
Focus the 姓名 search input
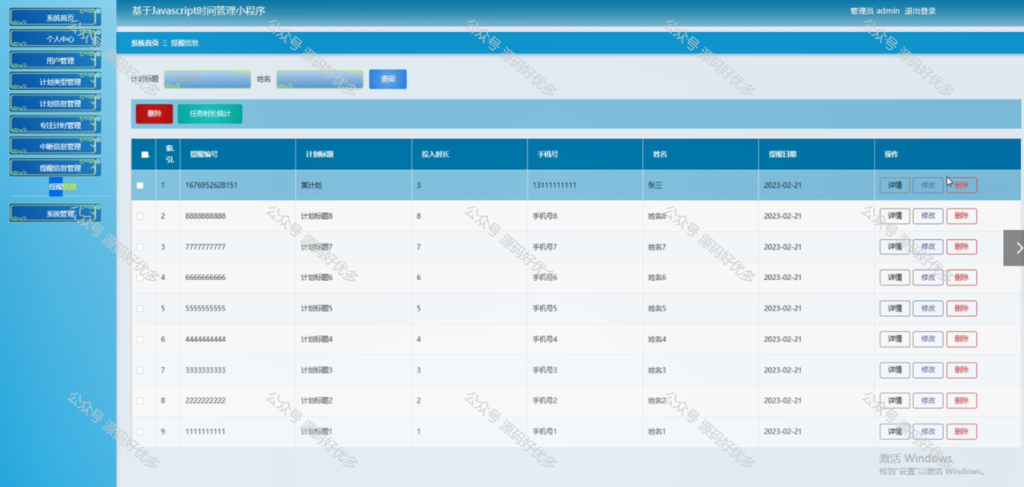coord(320,79)
